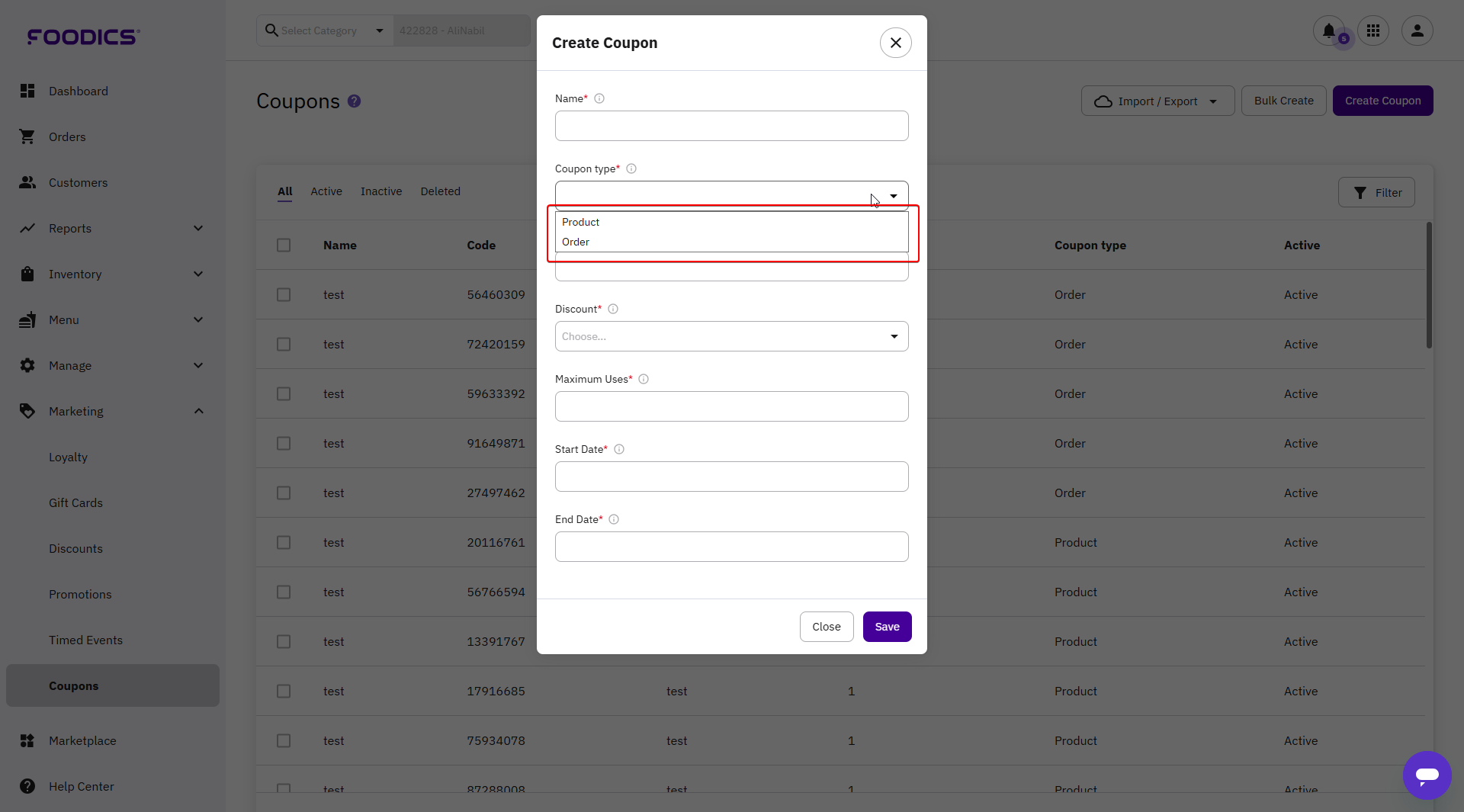The width and height of the screenshot is (1464, 812).
Task: Close the Create Coupon dialog with X
Action: click(x=895, y=43)
